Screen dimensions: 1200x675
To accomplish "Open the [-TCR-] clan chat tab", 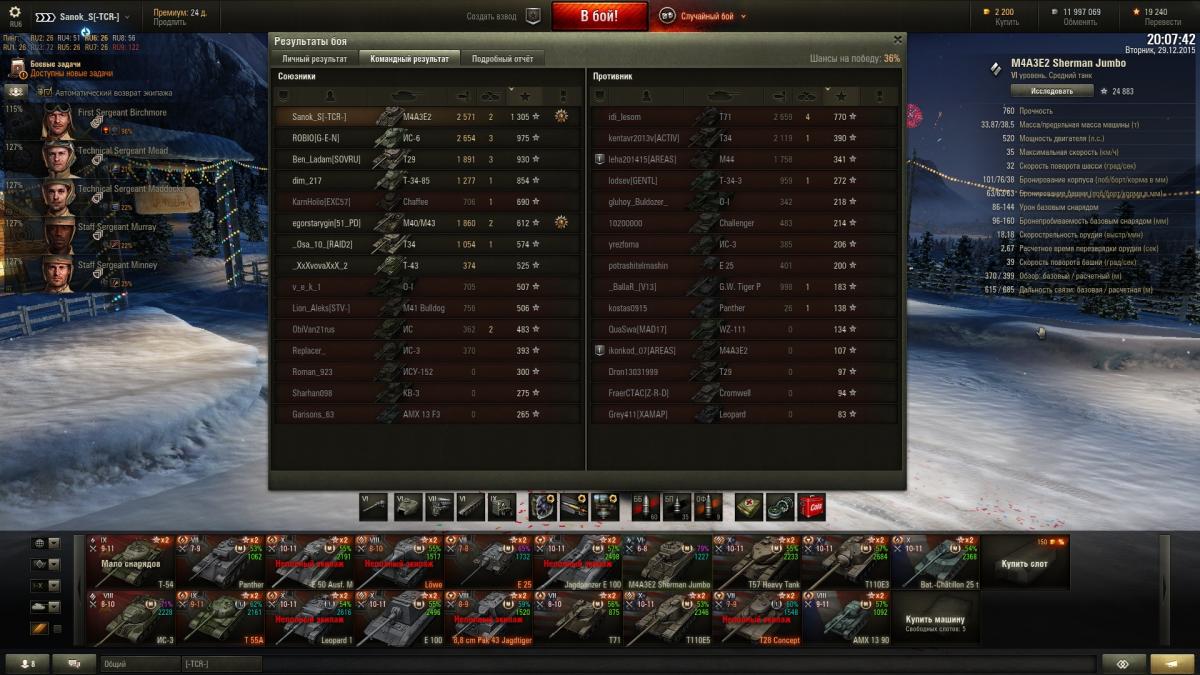I will point(220,664).
